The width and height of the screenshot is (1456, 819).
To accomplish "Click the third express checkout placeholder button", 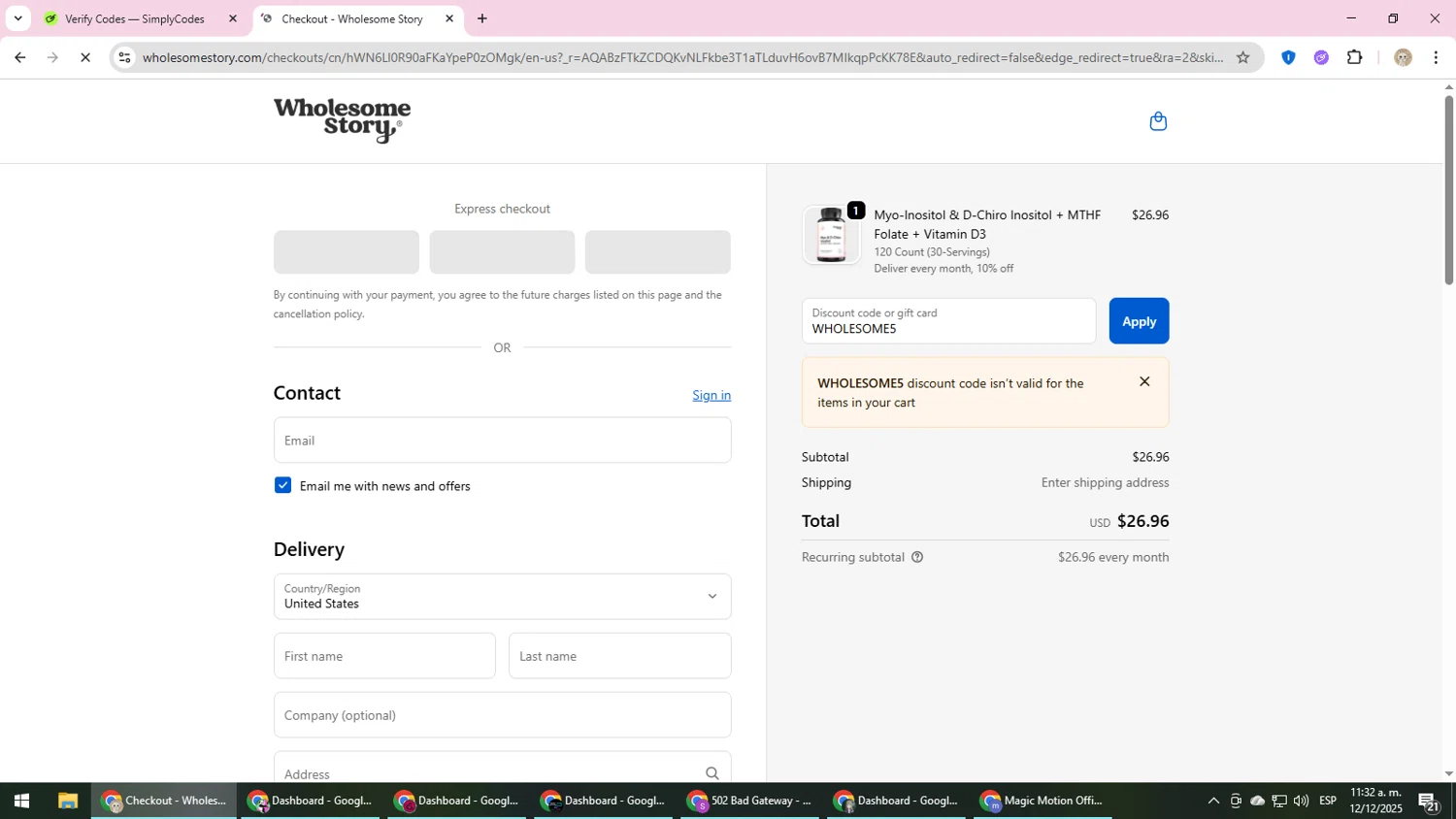I will click(x=657, y=252).
